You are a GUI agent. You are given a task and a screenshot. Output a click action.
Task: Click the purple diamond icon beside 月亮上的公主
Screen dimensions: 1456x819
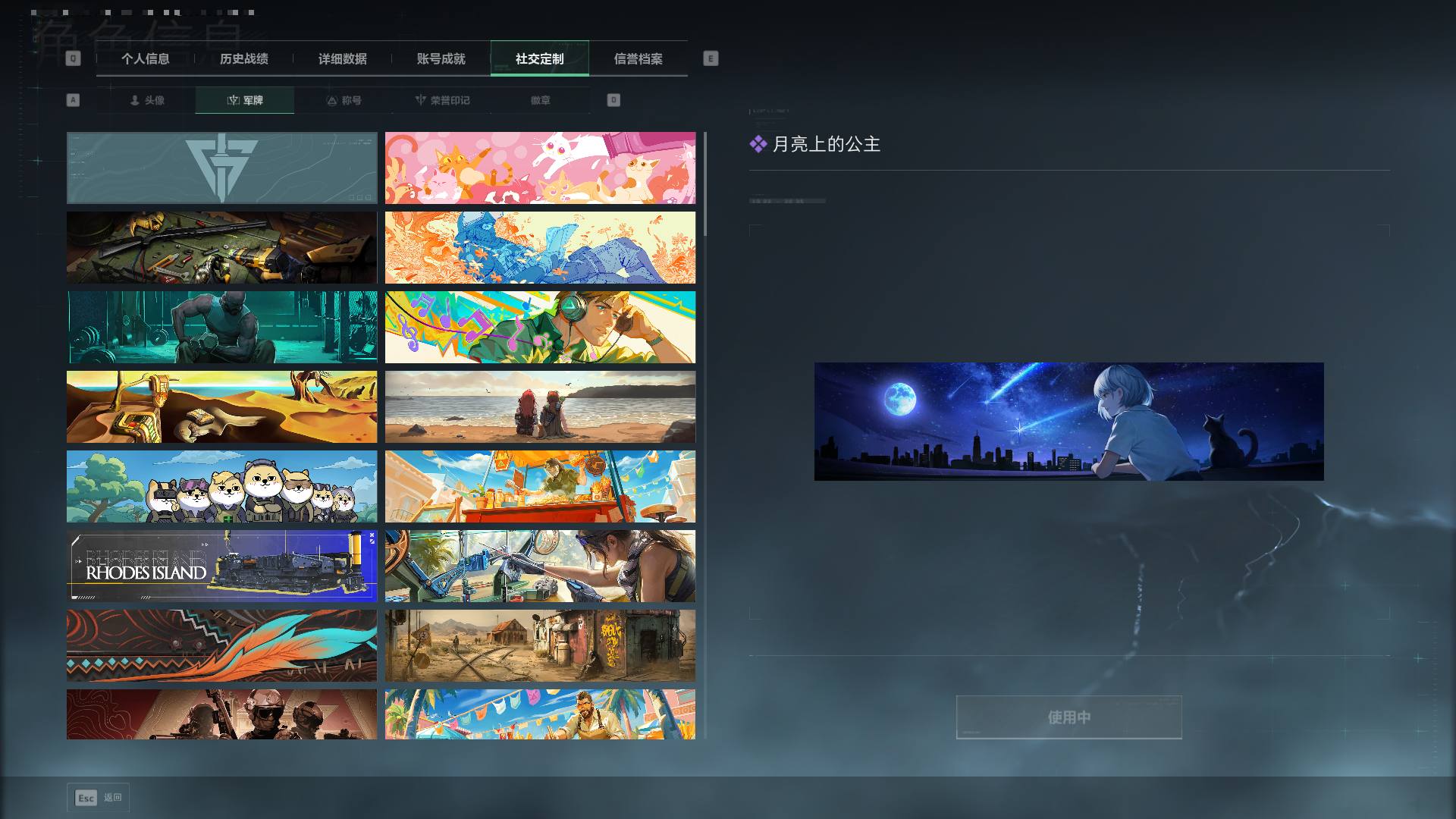tap(758, 144)
